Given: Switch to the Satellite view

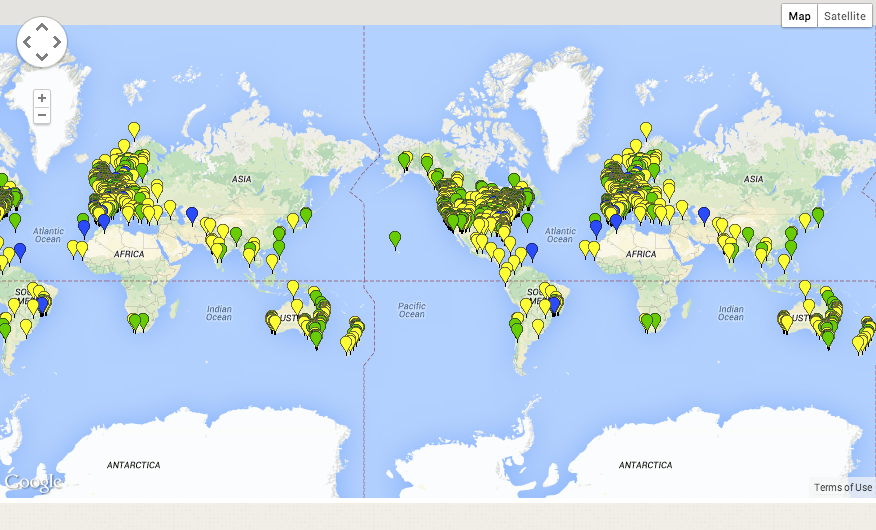Looking at the screenshot, I should [845, 16].
